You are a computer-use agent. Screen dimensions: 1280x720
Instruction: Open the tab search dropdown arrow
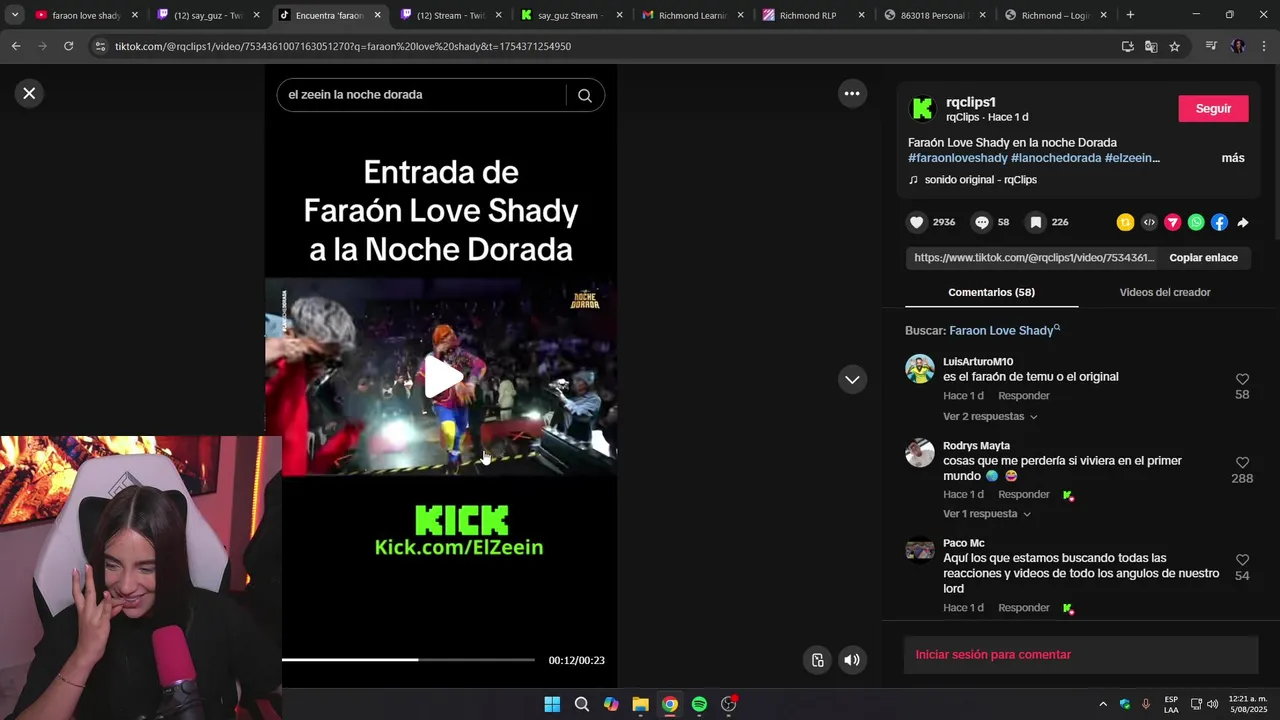[14, 15]
